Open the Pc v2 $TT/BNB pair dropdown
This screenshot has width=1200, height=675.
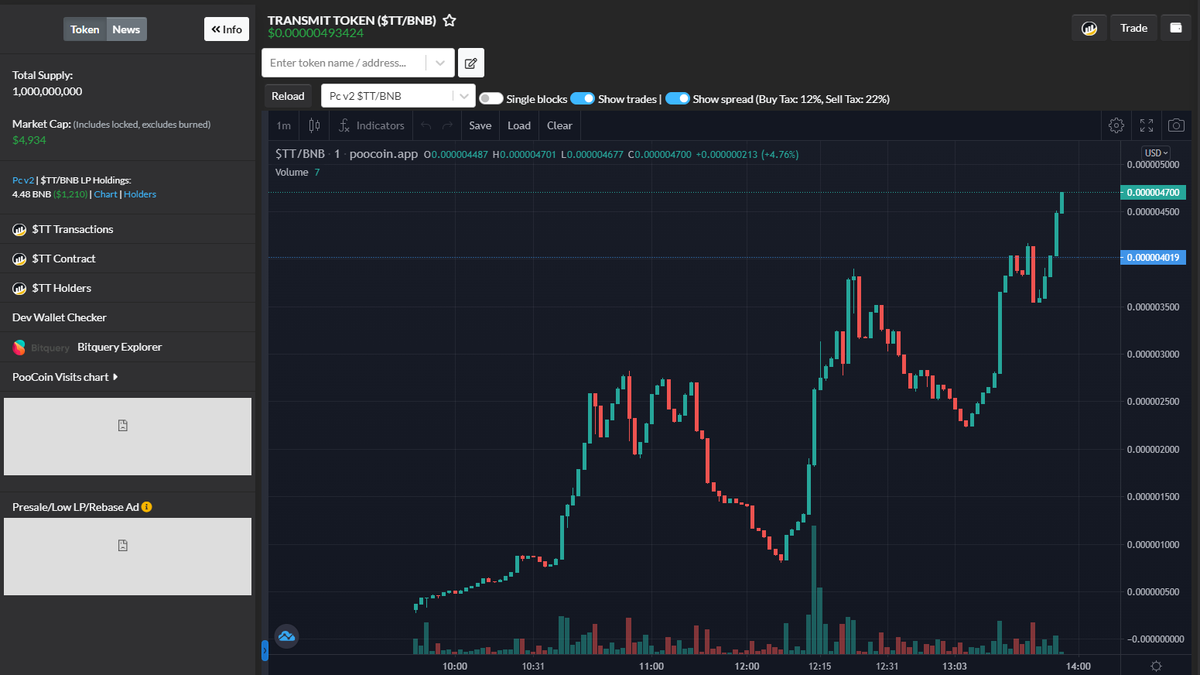coord(398,96)
